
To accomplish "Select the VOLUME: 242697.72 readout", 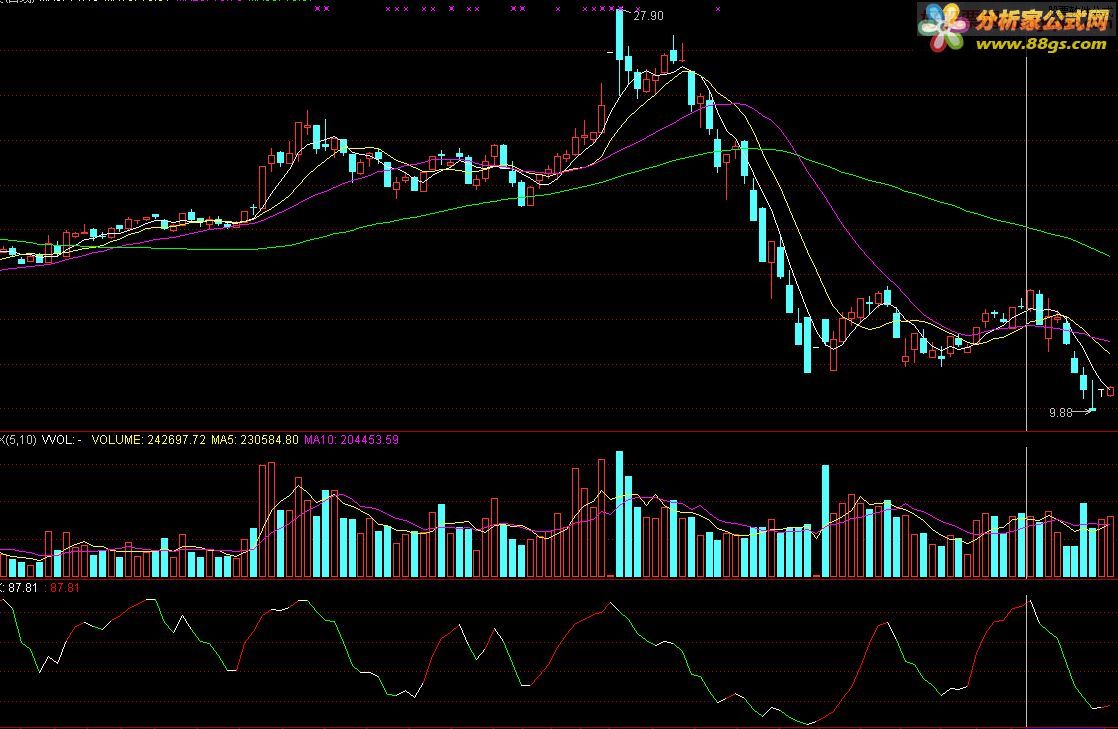I will tap(148, 440).
